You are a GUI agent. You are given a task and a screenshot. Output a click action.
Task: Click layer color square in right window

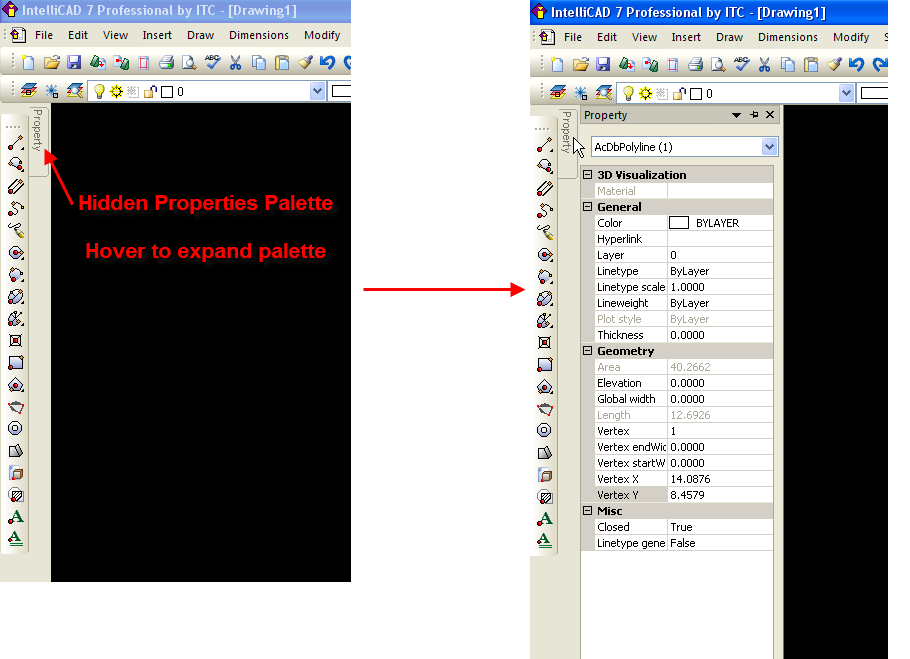(696, 93)
